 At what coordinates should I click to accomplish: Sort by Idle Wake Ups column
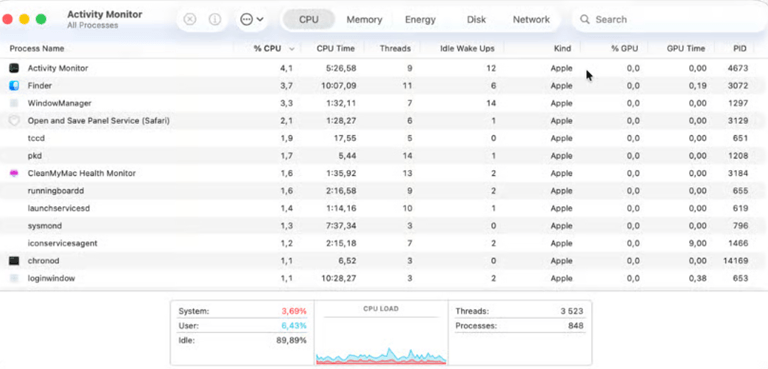[x=467, y=49]
